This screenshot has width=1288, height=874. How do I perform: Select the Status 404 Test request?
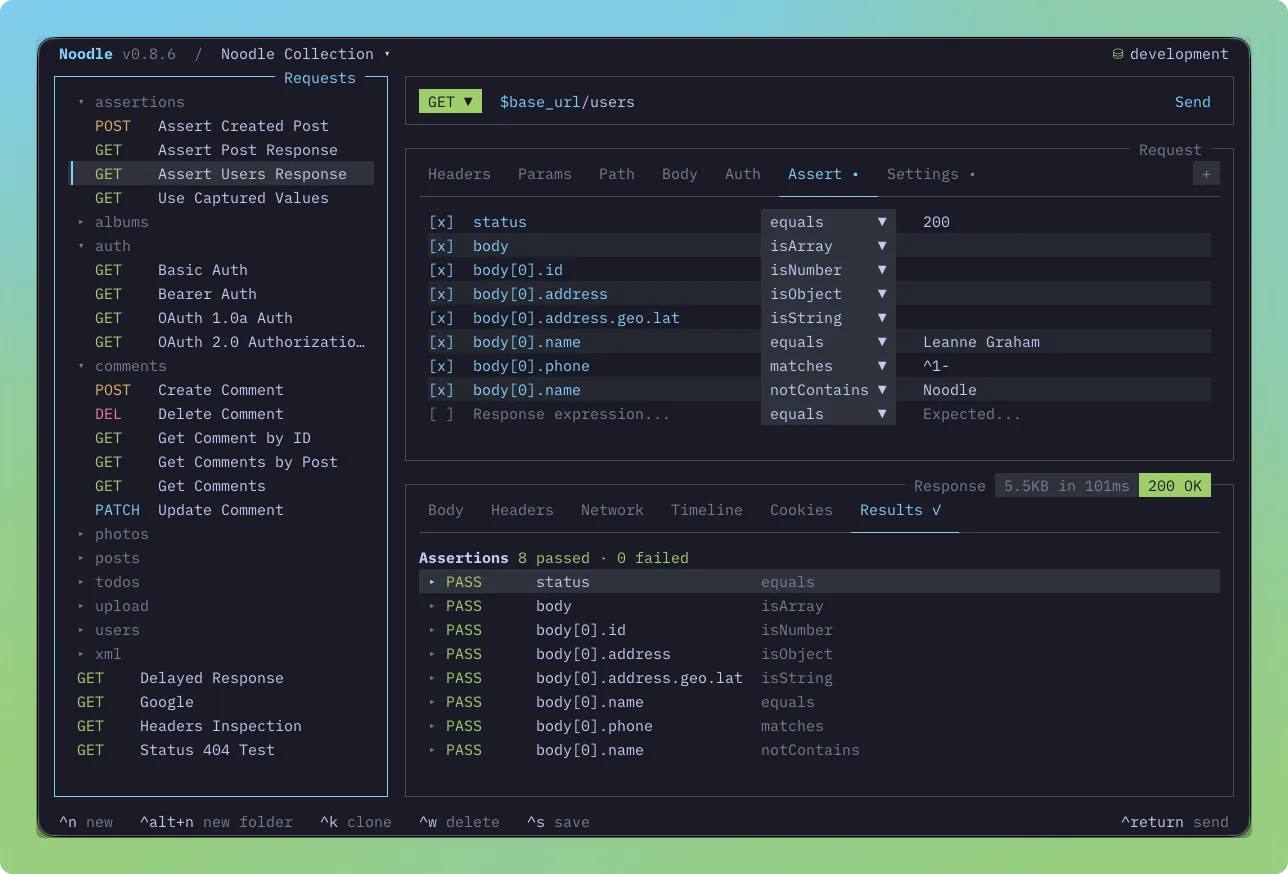click(x=221, y=750)
